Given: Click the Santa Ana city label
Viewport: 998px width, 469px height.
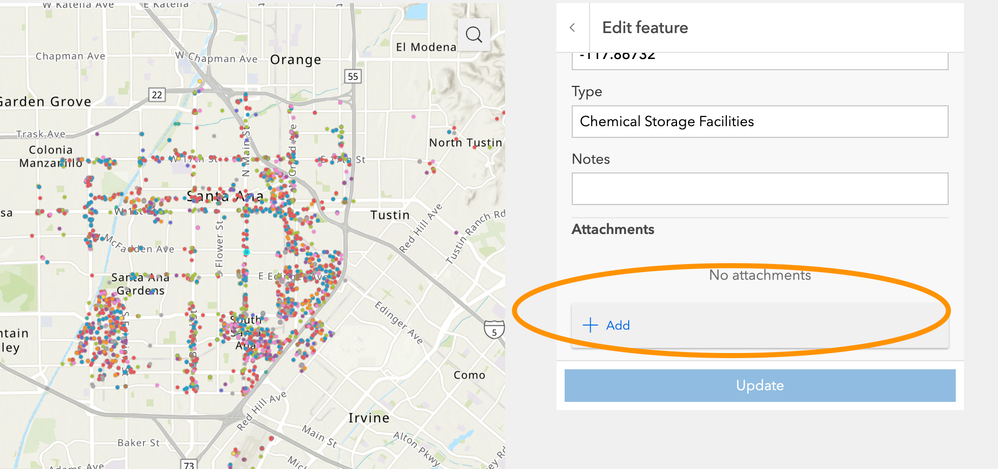Looking at the screenshot, I should [x=225, y=196].
